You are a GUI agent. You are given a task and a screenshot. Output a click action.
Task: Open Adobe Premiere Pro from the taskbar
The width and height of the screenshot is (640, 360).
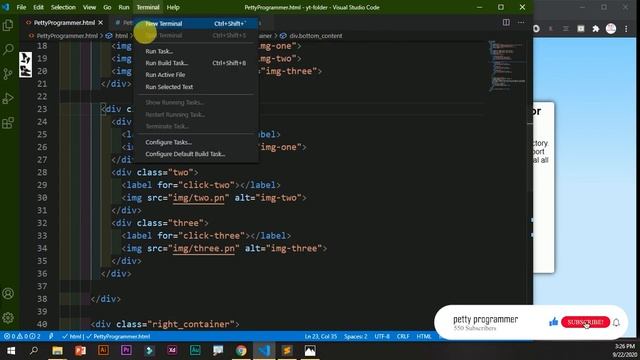pyautogui.click(x=126, y=350)
